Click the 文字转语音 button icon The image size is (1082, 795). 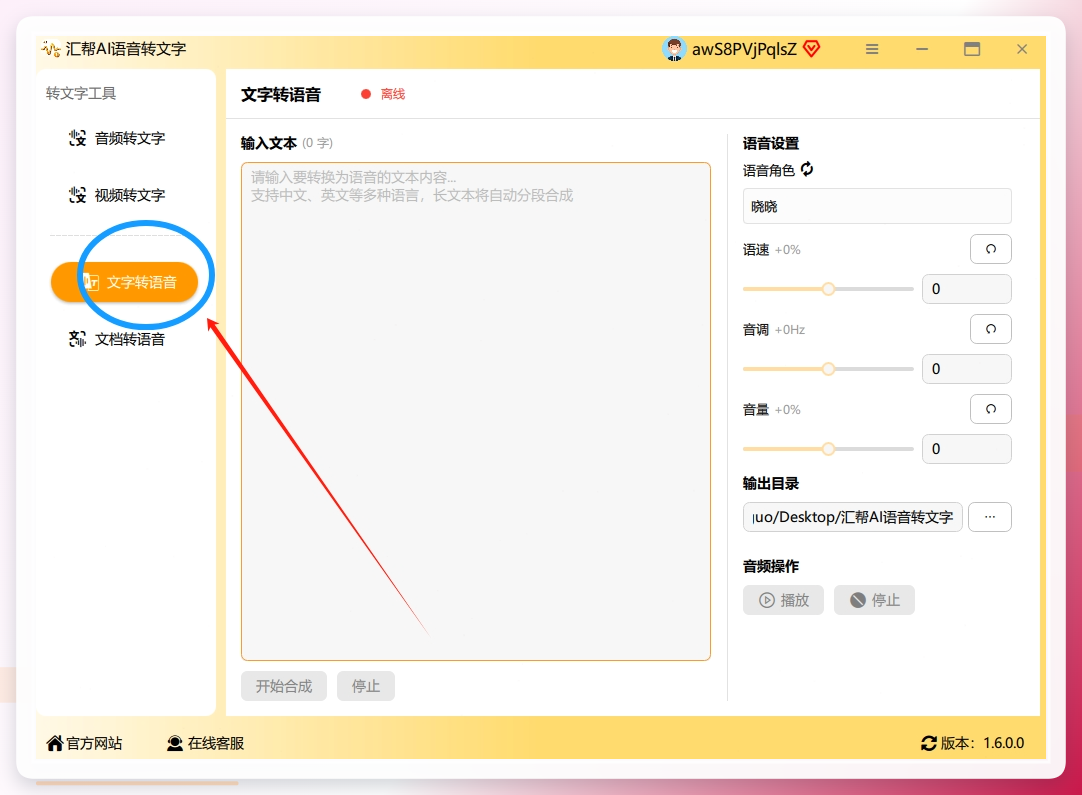click(90, 282)
